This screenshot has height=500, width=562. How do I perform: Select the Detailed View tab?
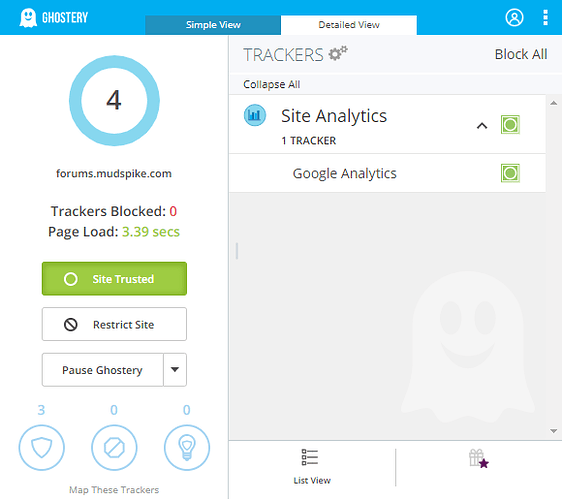[x=349, y=25]
